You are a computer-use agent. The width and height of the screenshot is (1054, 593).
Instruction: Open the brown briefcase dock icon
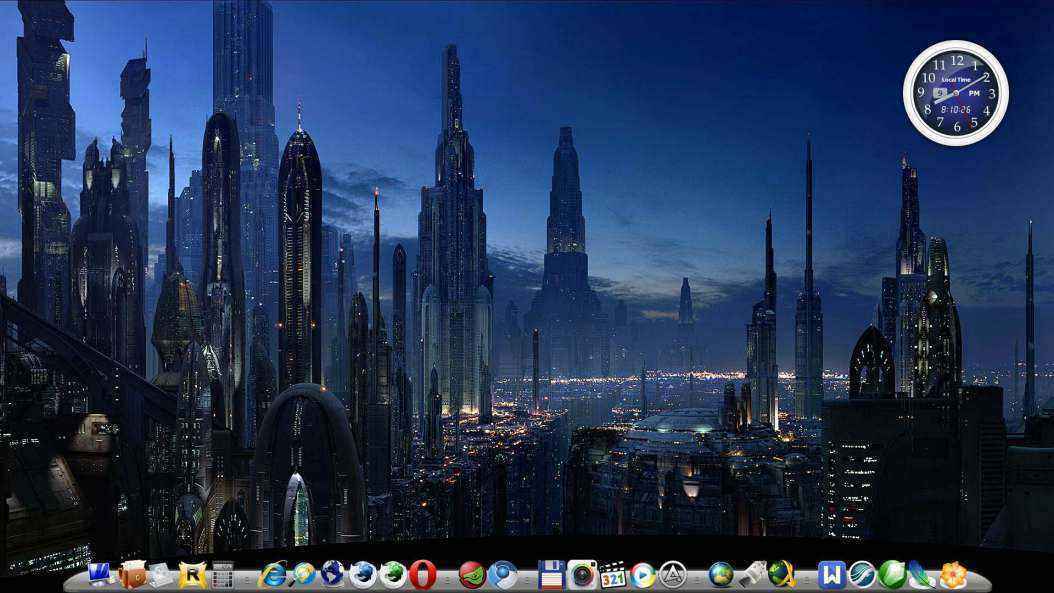(x=132, y=574)
